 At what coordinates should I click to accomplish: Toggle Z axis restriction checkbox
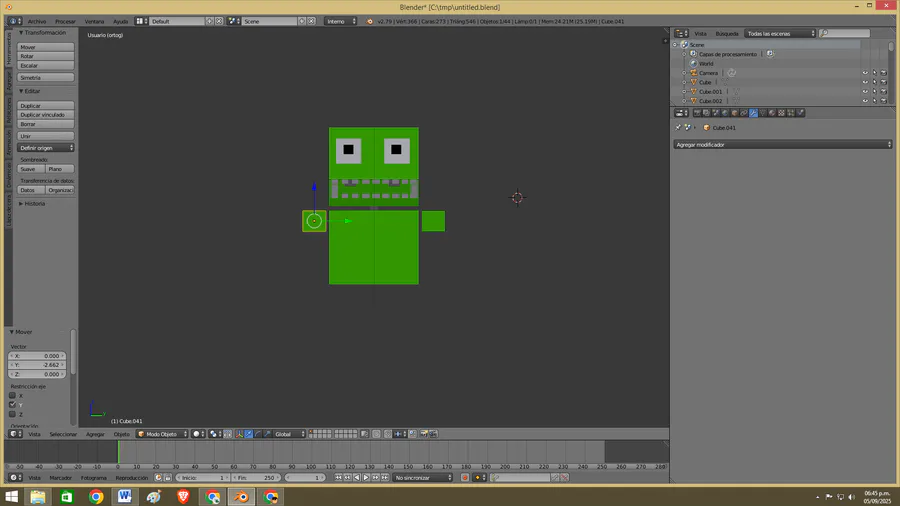[x=13, y=414]
